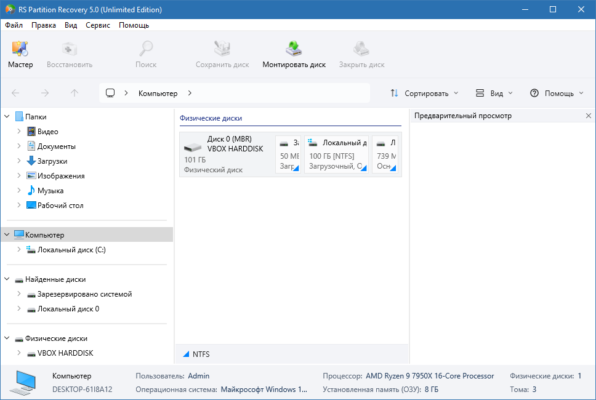
Task: Click the Сохранить диск toolbar icon
Action: tap(222, 49)
